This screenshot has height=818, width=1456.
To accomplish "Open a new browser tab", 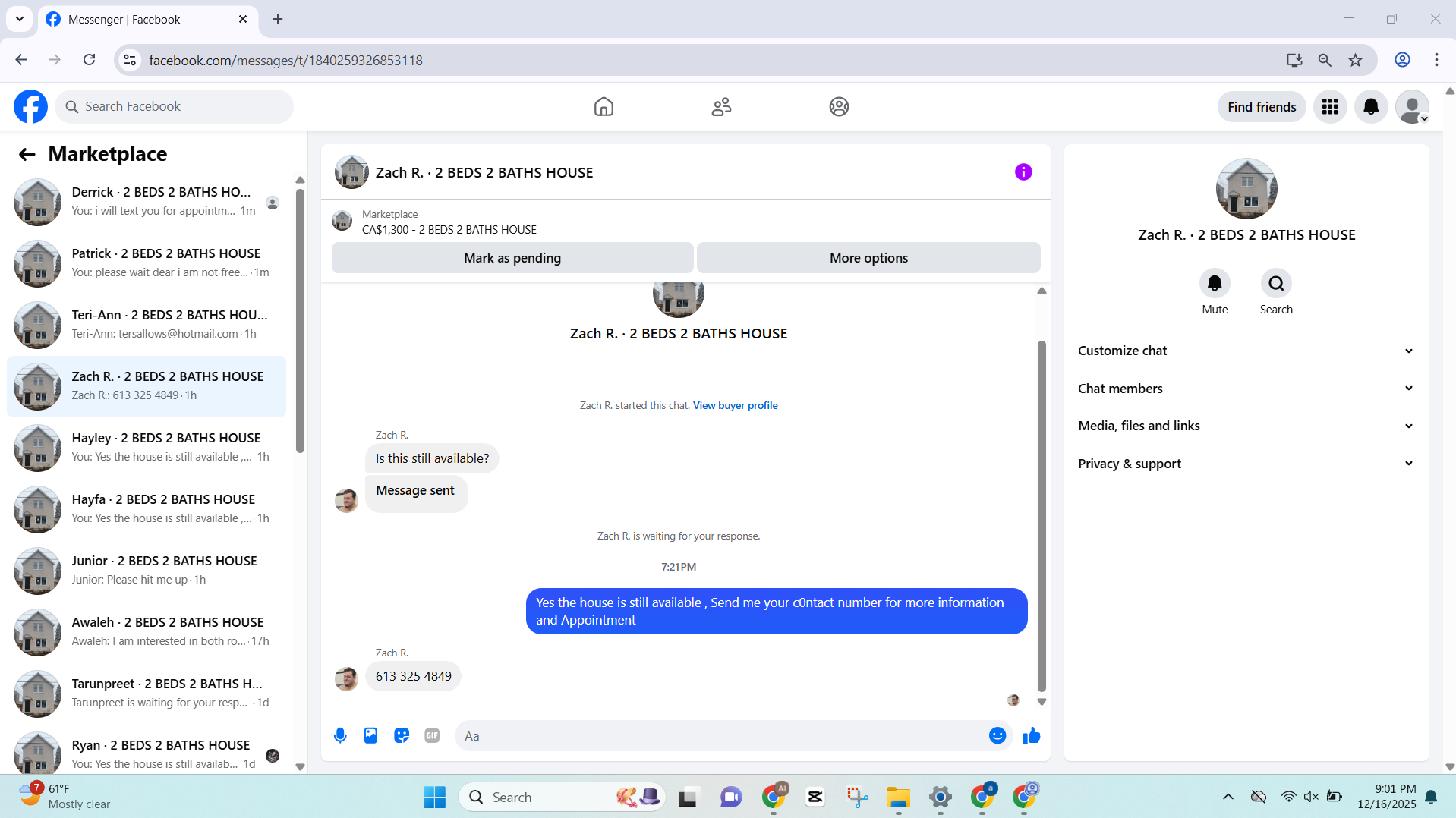I will pos(278,19).
